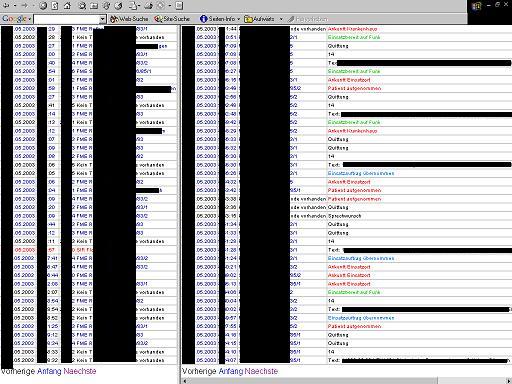Expand the Aufwärts dropdown arrow
This screenshot has height=384, width=512.
point(281,19)
